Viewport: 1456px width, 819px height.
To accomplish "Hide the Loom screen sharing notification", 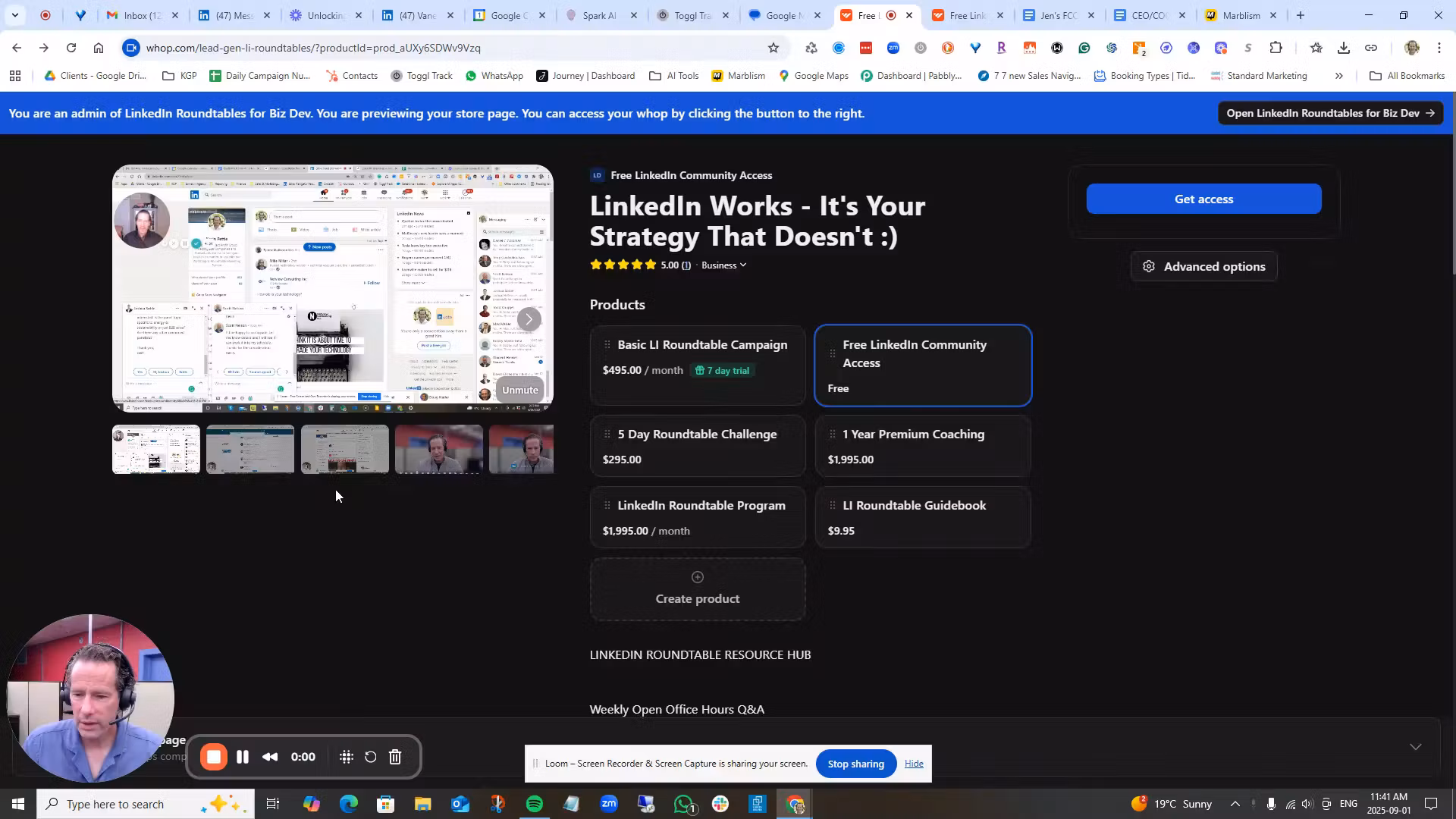I will 914,764.
